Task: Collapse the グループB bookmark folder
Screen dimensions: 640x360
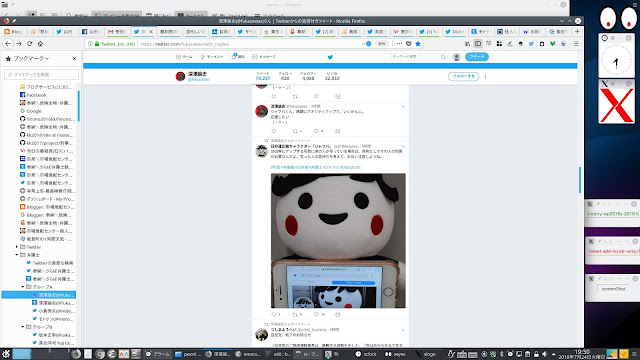Action: pos(23,327)
